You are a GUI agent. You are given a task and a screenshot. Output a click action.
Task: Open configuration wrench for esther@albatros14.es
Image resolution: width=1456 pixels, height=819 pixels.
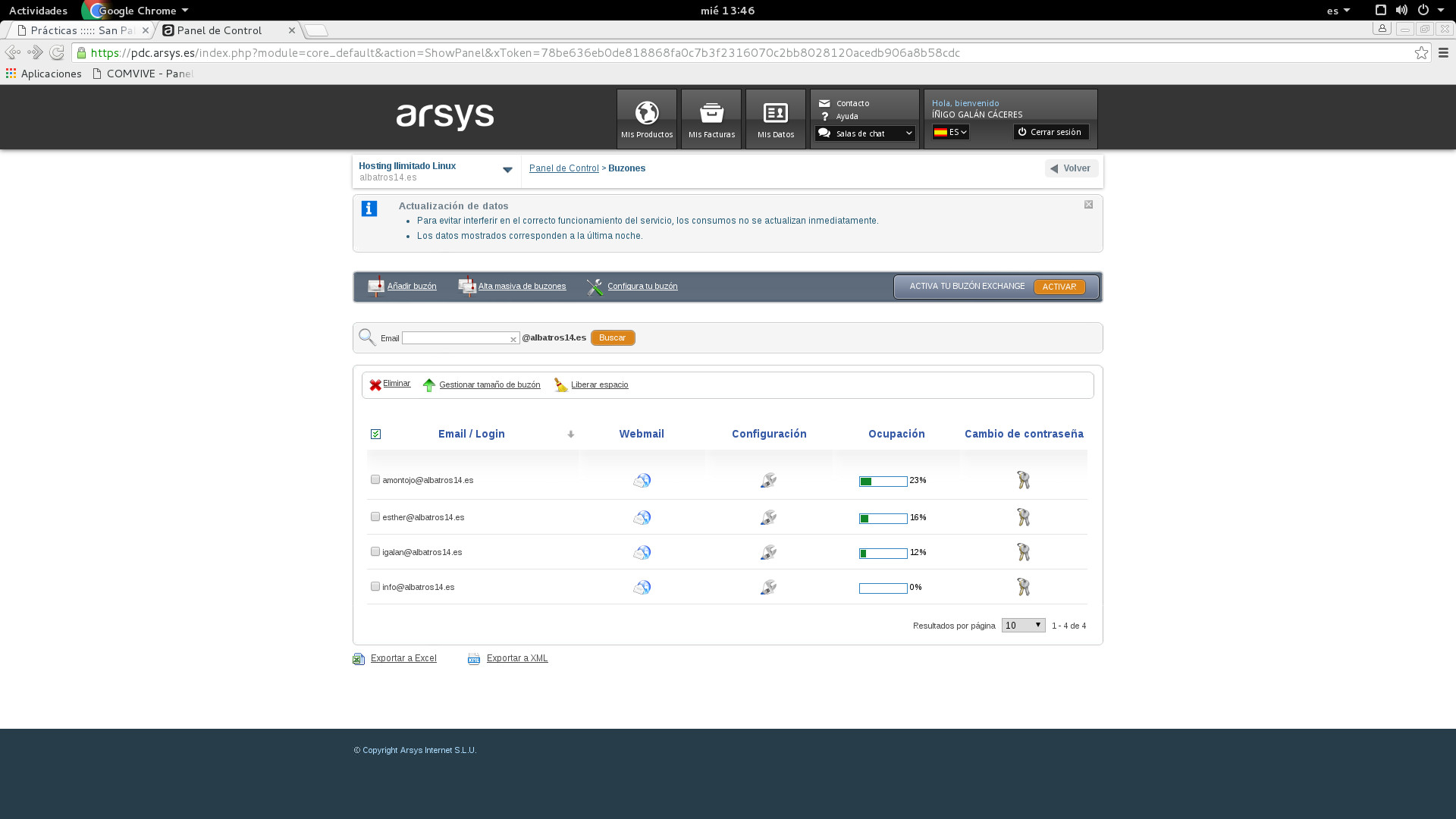[768, 518]
